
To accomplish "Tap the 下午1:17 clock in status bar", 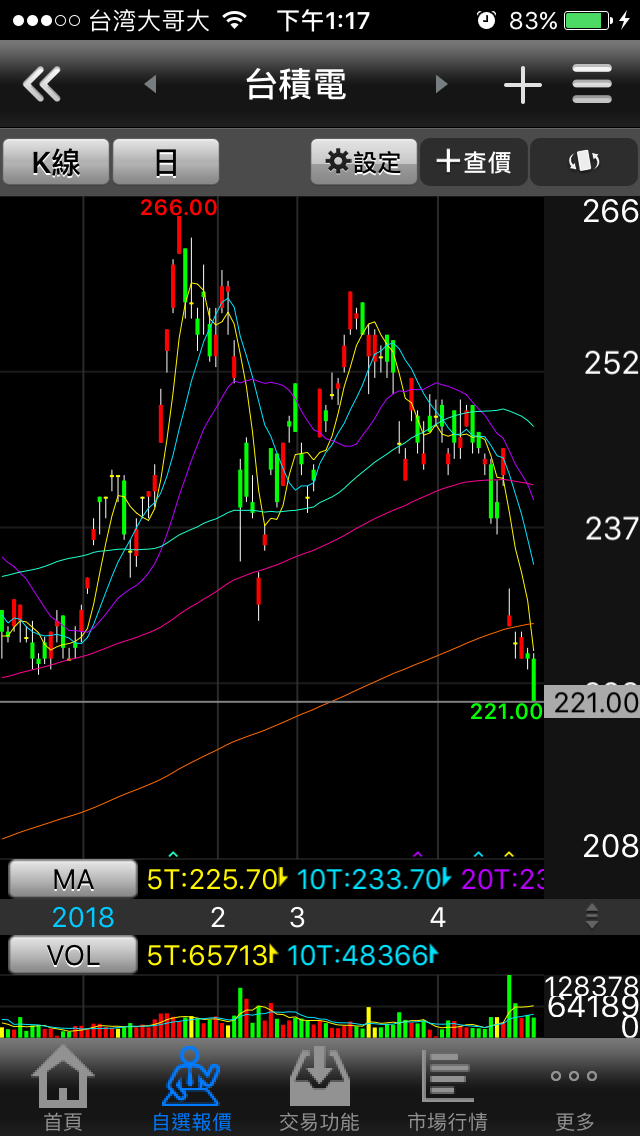I will [x=325, y=20].
